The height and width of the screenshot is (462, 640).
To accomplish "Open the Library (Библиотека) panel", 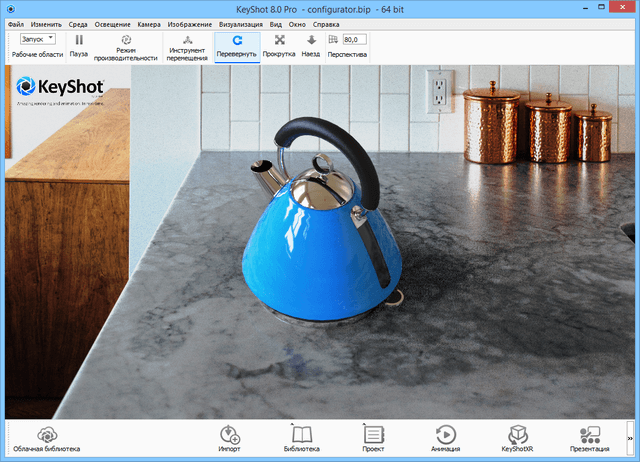I will point(301,434).
